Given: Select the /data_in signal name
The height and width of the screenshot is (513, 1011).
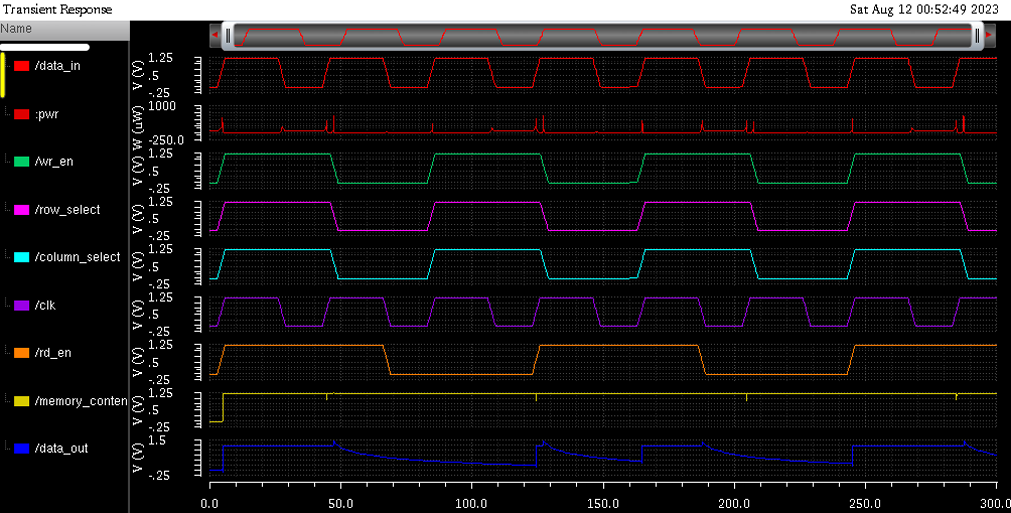Looking at the screenshot, I should point(57,66).
